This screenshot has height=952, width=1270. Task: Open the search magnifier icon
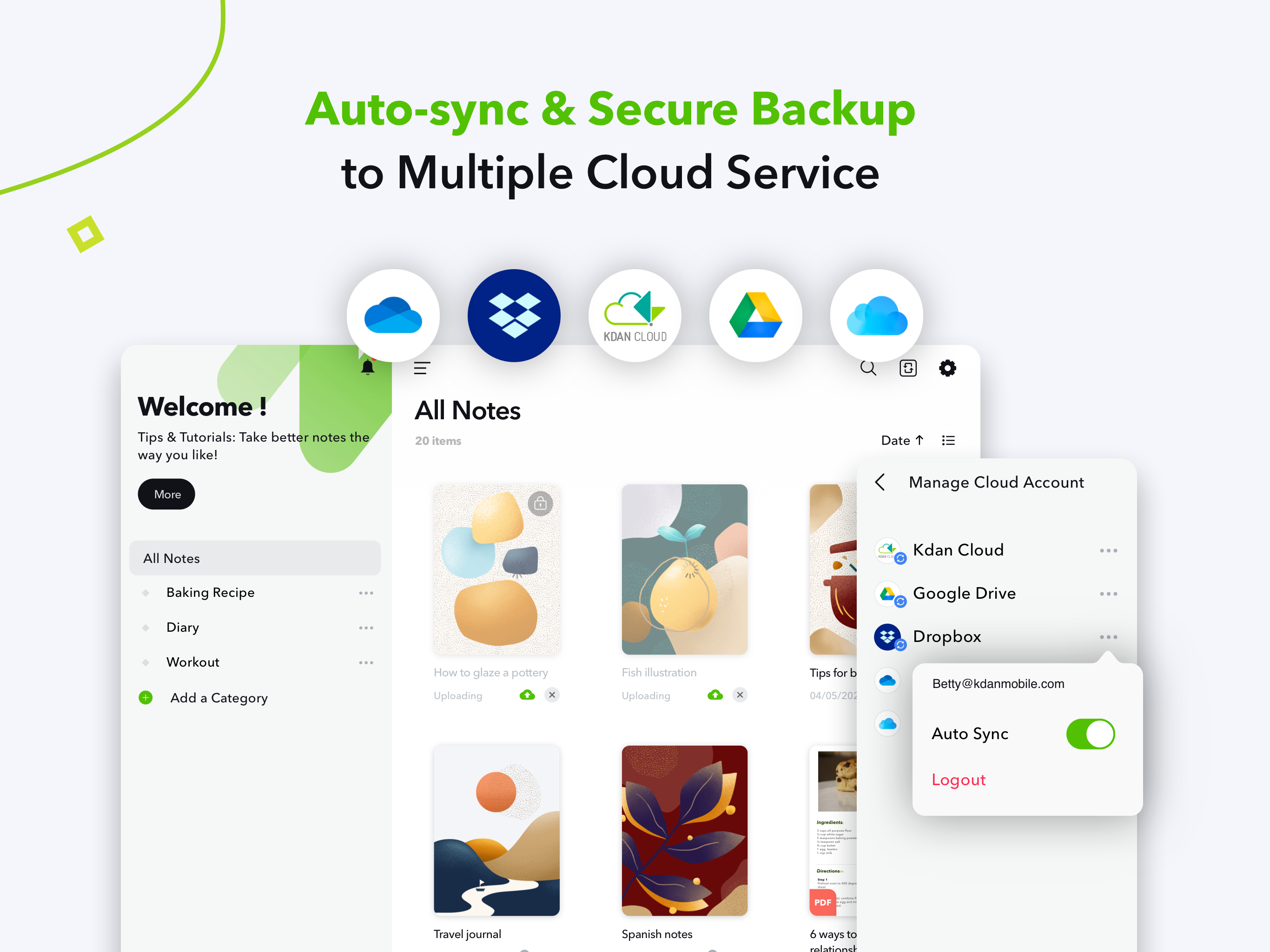click(867, 368)
